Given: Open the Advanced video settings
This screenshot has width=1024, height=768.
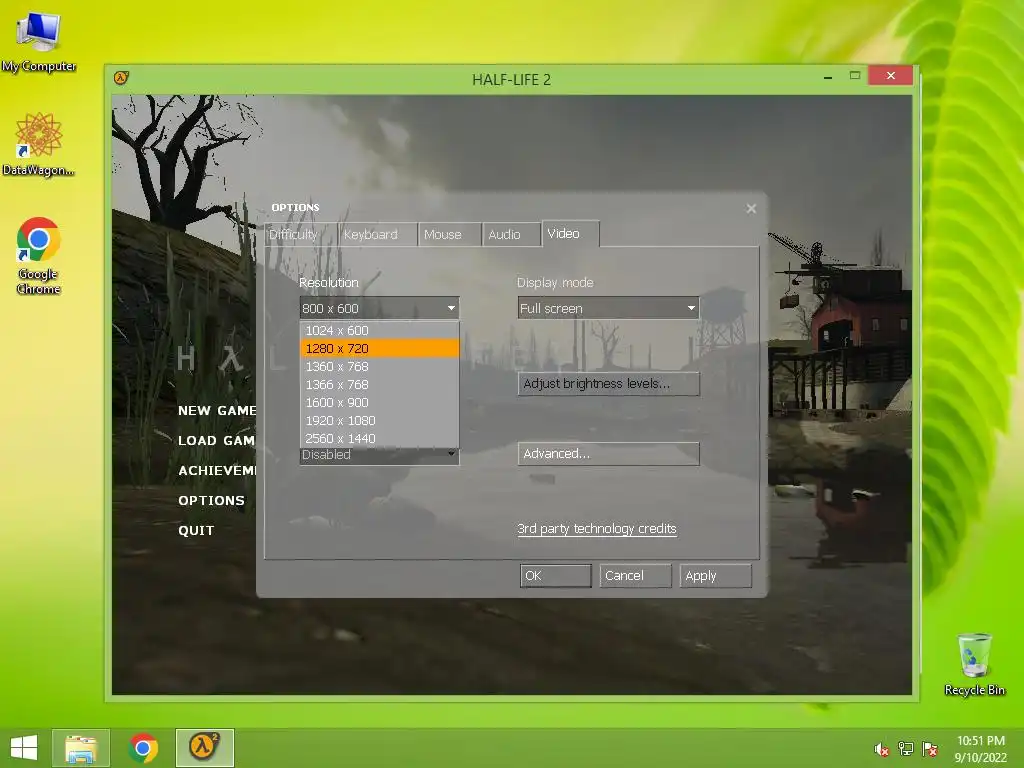Looking at the screenshot, I should [608, 453].
